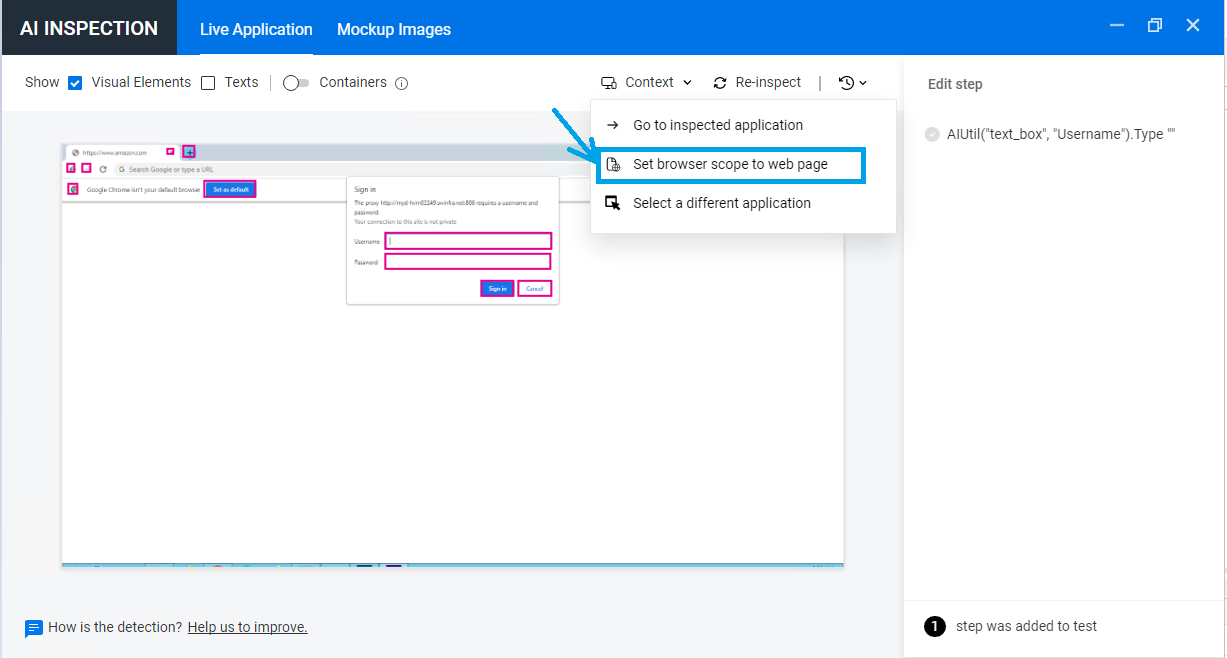Click the arrow icon beside Go to inspected application
This screenshot has height=658, width=1227.
(x=613, y=124)
